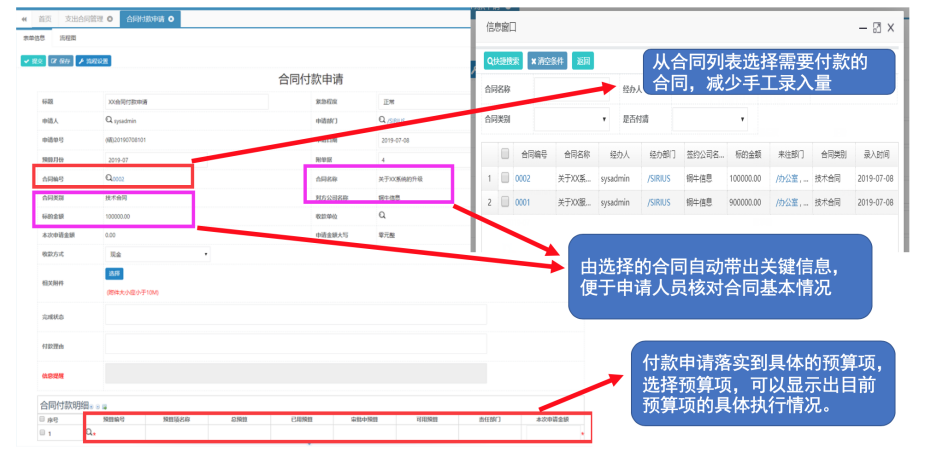Tick the checkbox for contract row 0002

[505, 178]
